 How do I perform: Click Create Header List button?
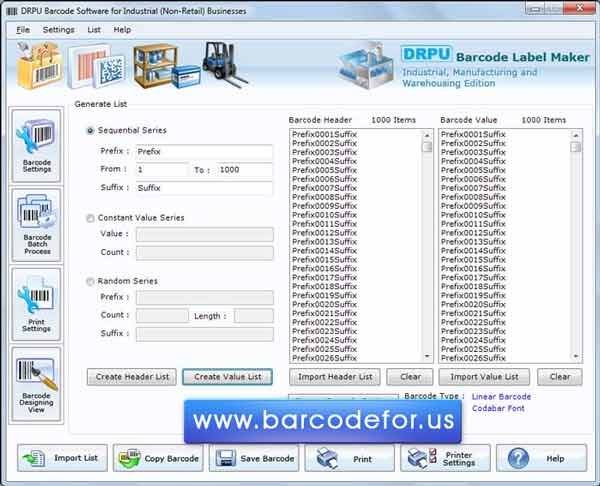(x=132, y=377)
